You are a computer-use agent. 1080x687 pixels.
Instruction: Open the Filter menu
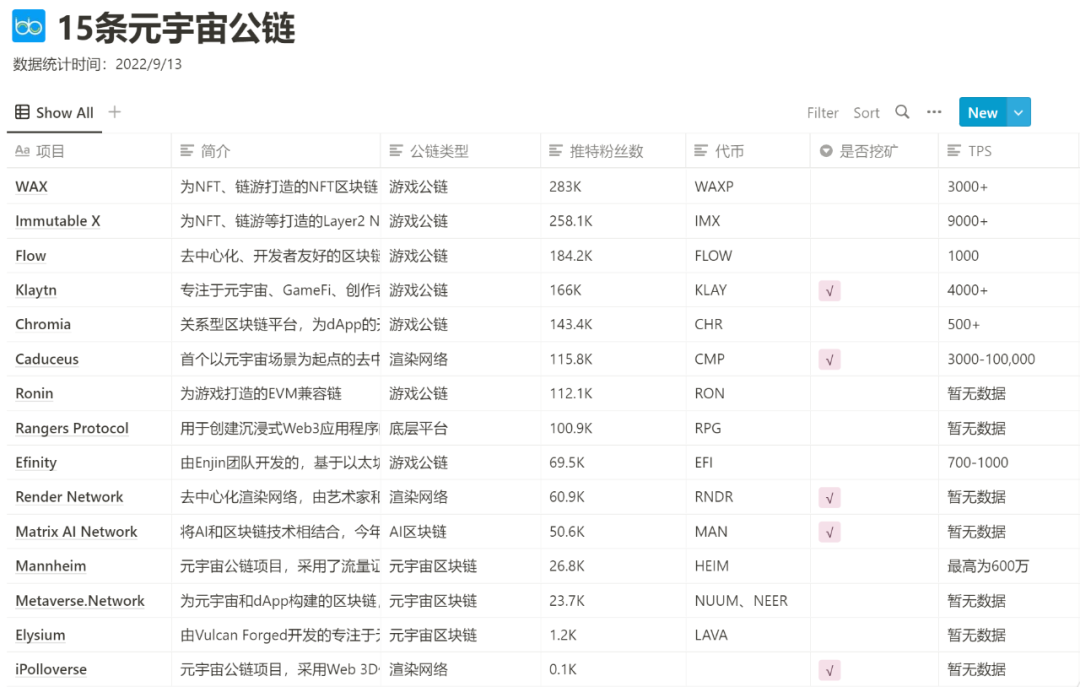pyautogui.click(x=822, y=112)
